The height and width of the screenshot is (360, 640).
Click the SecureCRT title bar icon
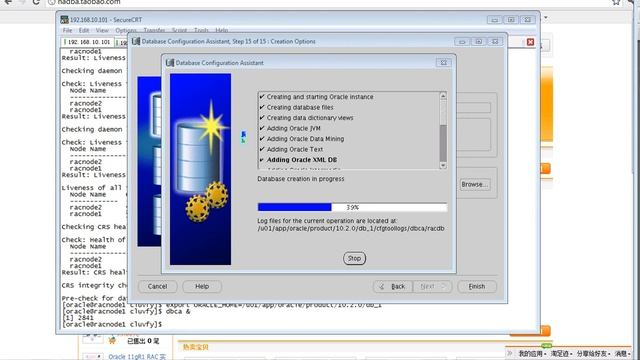click(x=64, y=20)
